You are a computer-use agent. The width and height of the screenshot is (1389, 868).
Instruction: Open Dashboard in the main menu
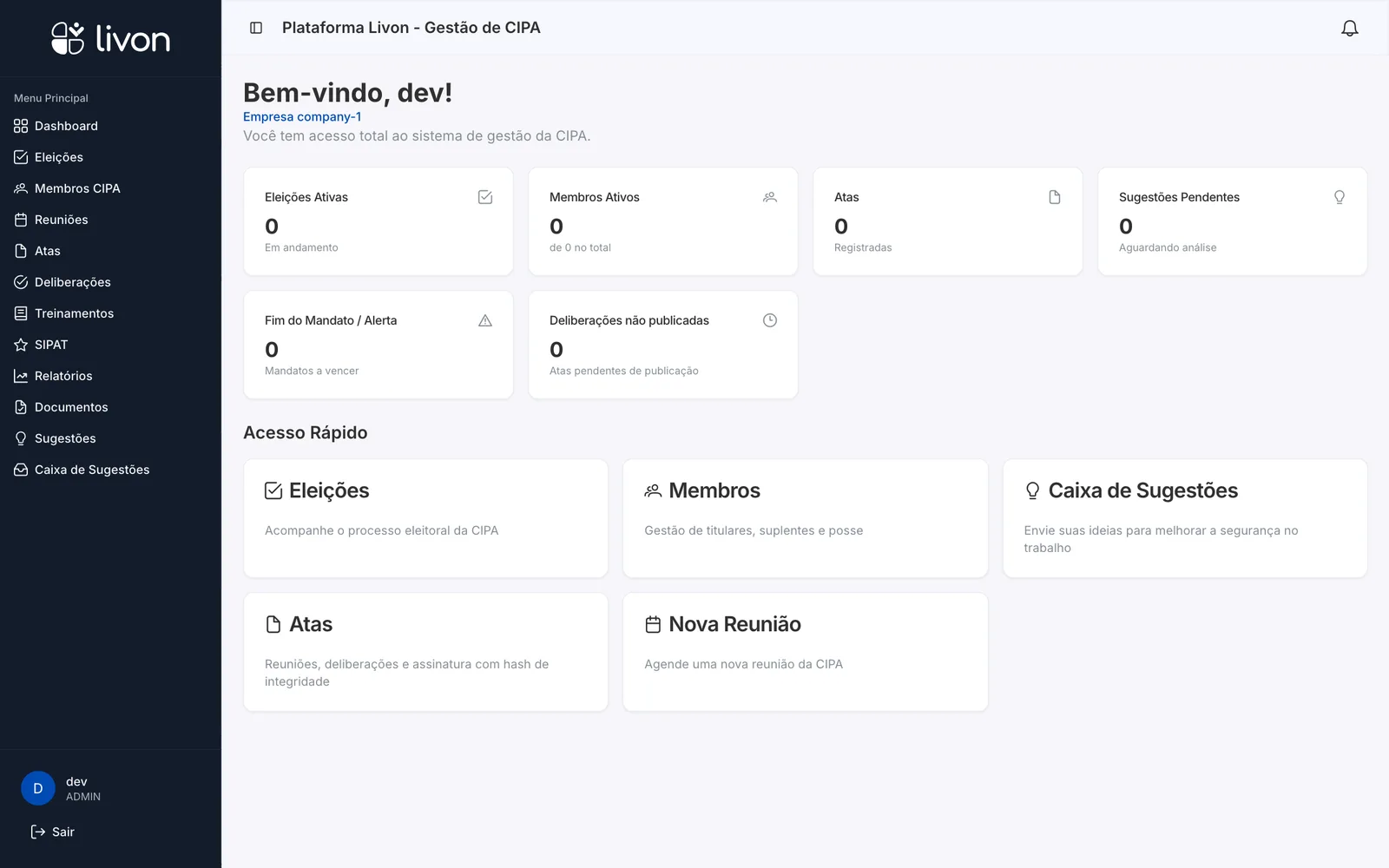coord(110,126)
